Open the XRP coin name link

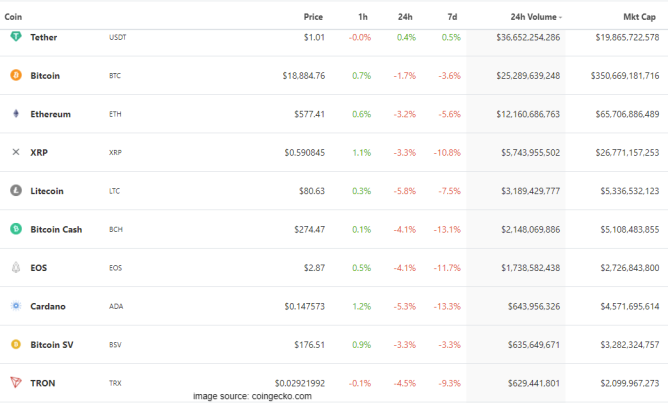(39, 153)
